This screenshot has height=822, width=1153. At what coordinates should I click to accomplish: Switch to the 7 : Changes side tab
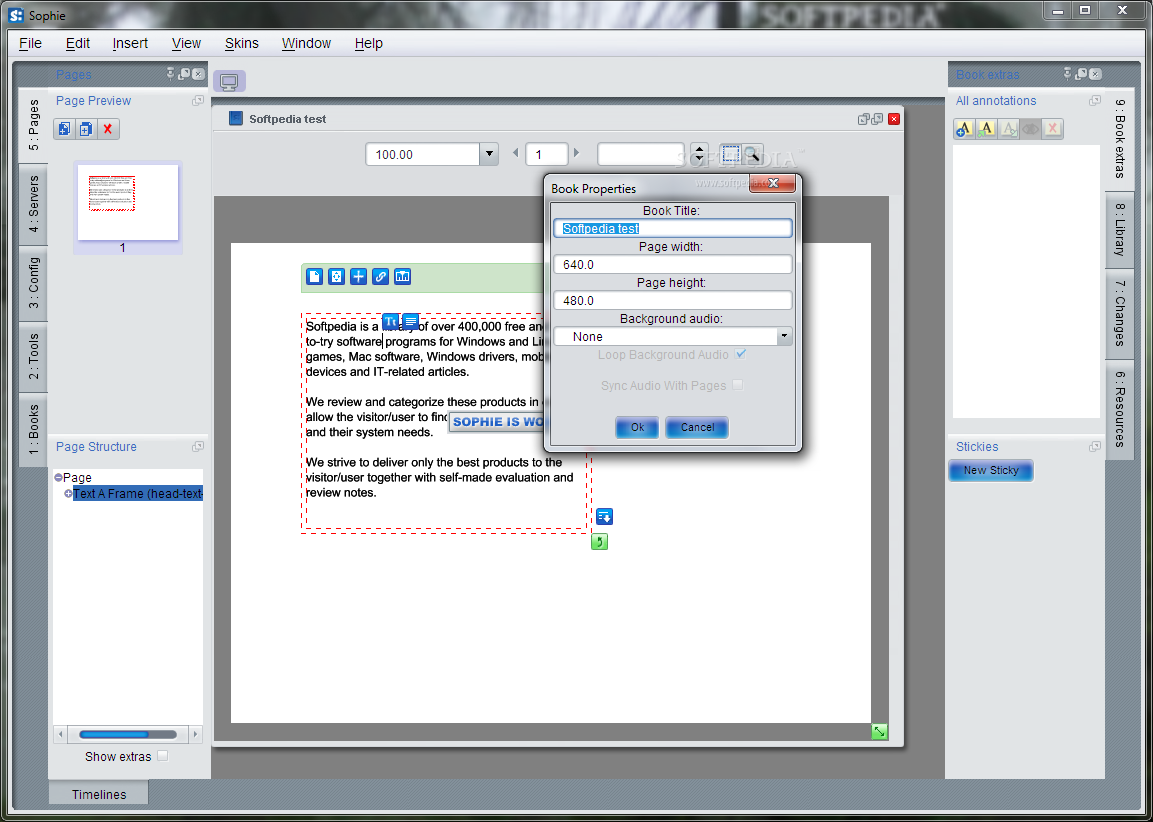click(1119, 313)
